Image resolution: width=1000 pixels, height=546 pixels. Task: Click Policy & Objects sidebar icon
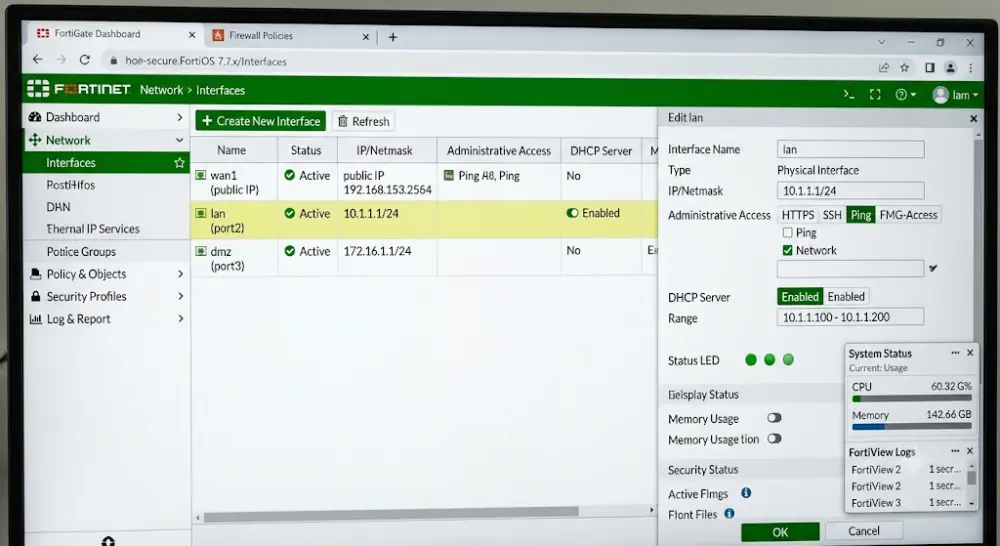pos(36,274)
